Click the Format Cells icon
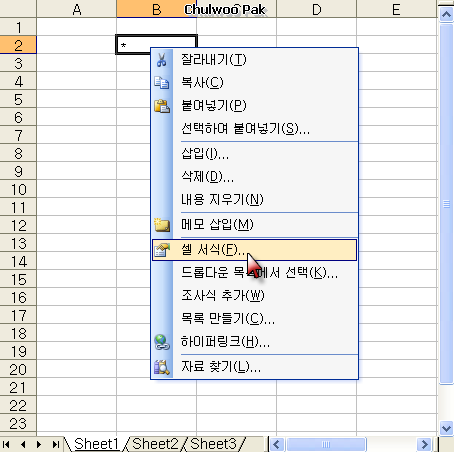The image size is (454, 452). click(x=162, y=250)
